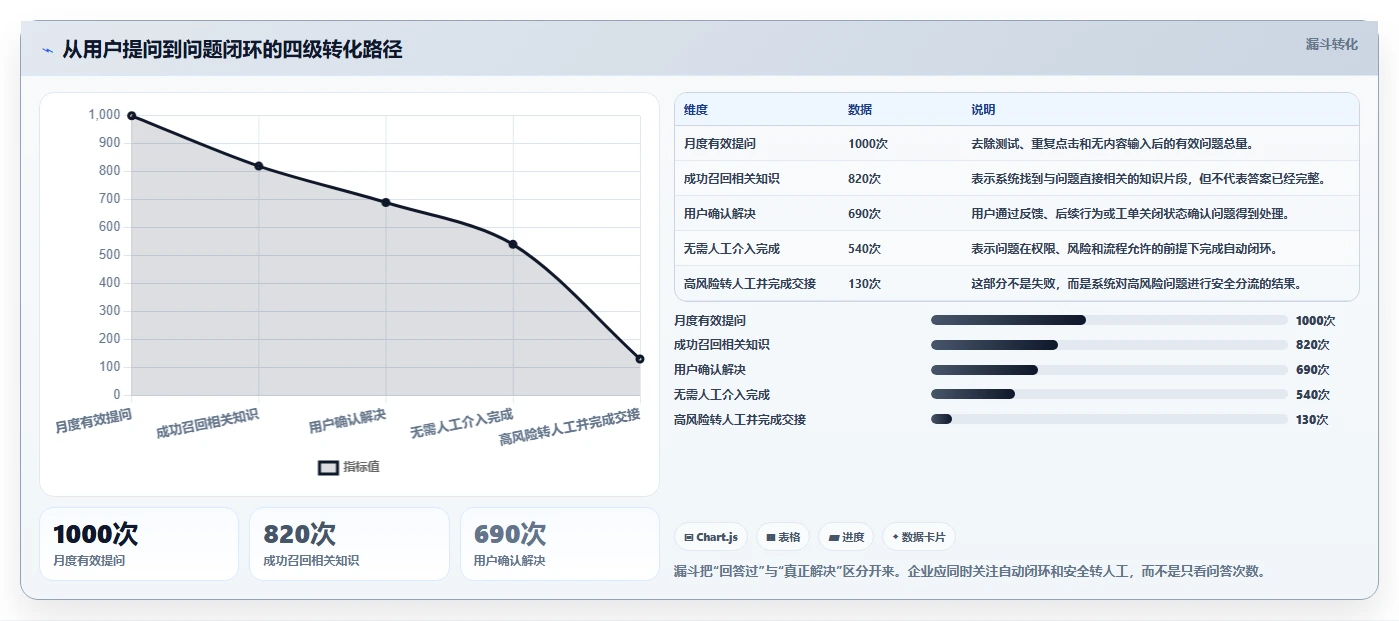Click the 高风险转人工并完成交接 x-axis label
Screen dimensions: 1399x621
570,427
